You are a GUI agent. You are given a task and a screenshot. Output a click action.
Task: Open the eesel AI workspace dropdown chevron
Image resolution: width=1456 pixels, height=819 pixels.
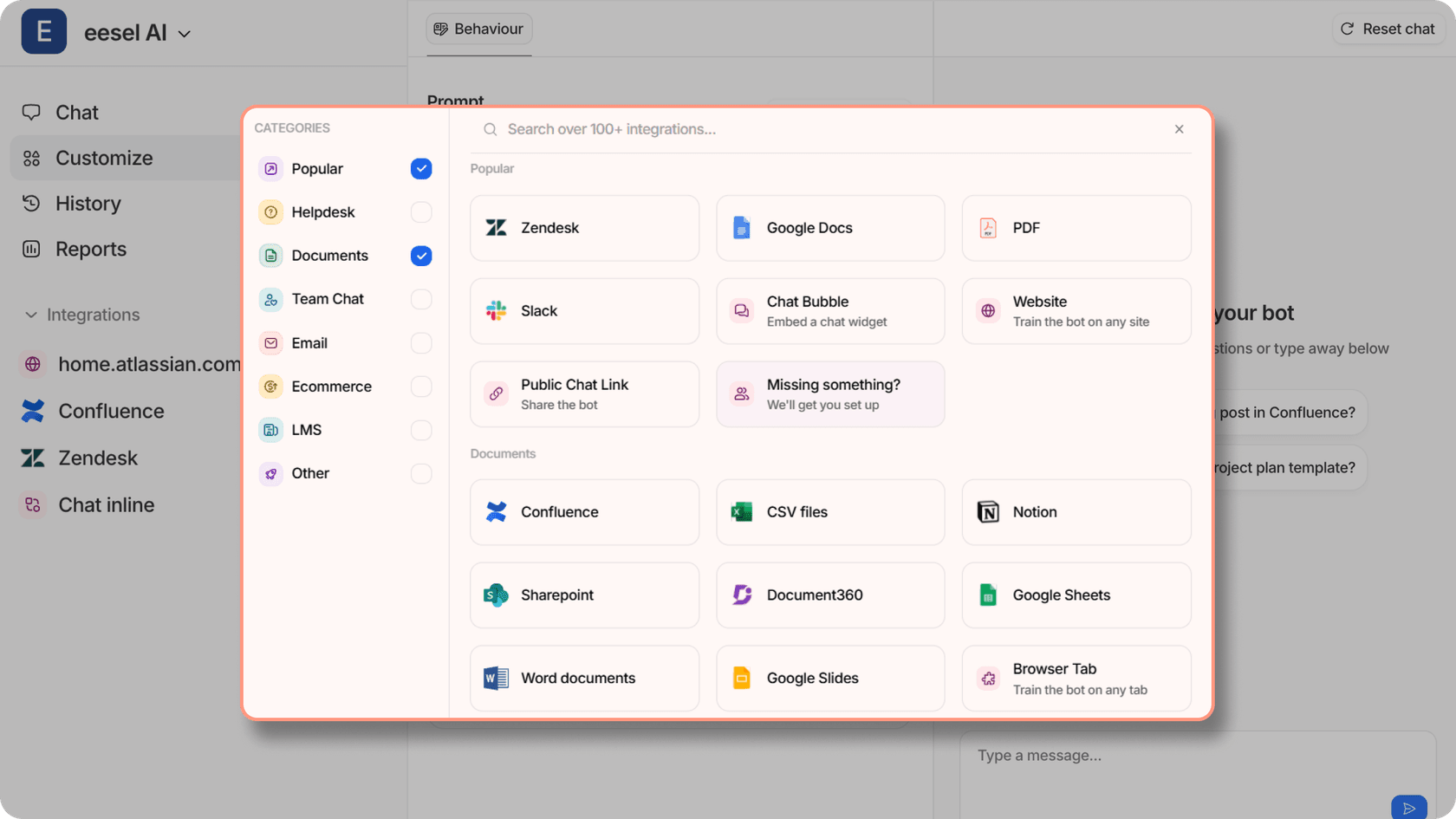pos(185,34)
